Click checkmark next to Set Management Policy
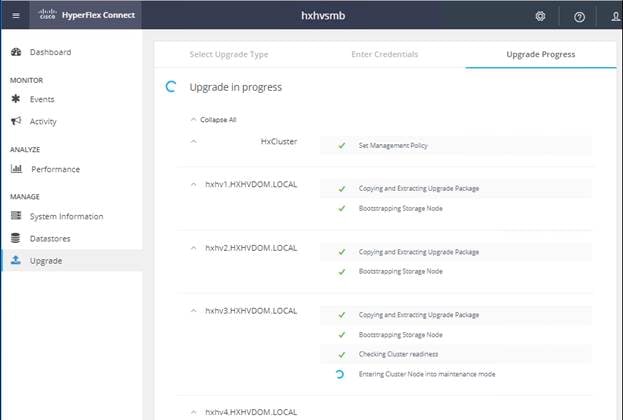 pos(342,145)
